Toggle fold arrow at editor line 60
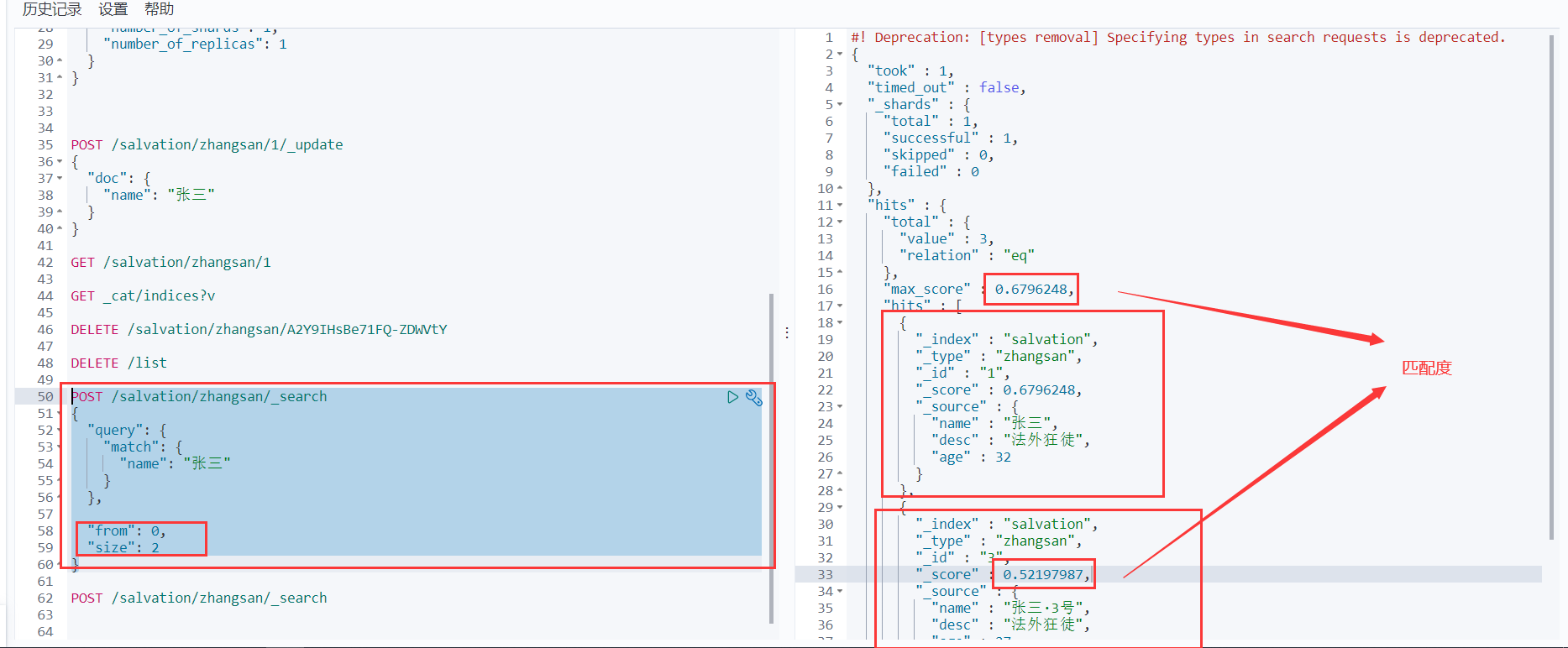This screenshot has height=648, width=1568. [60, 564]
